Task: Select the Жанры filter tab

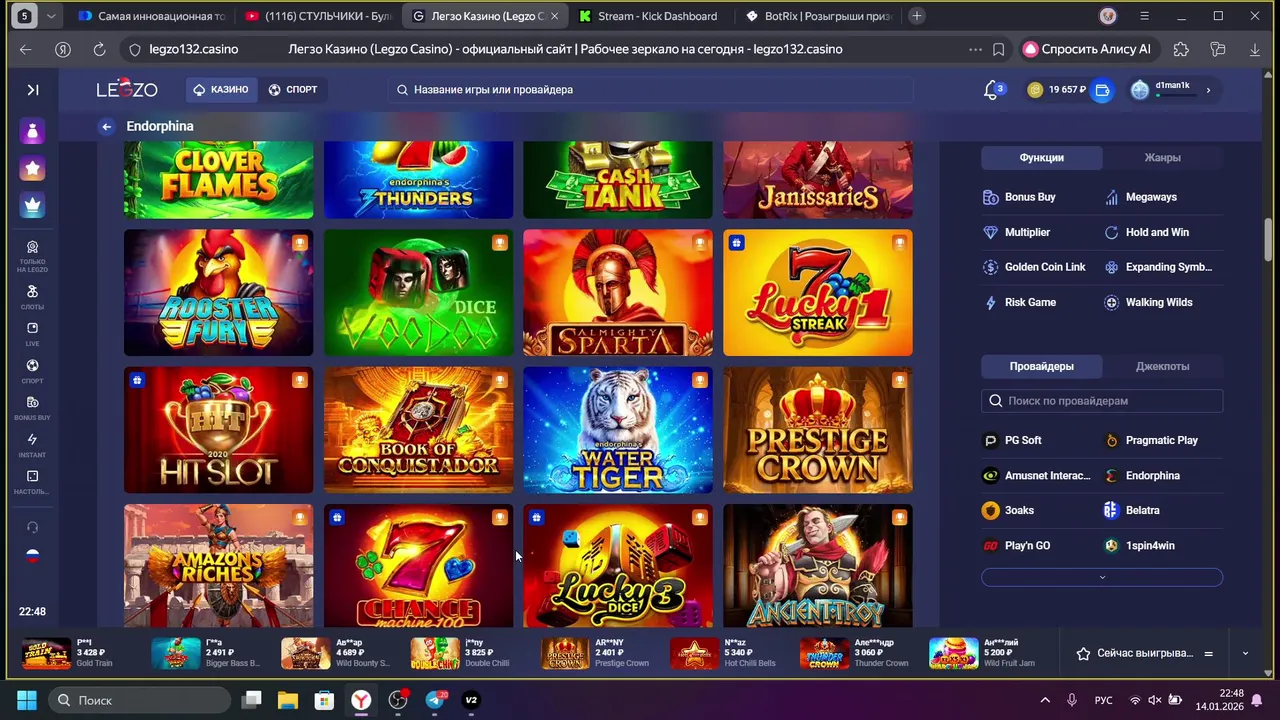Action: pyautogui.click(x=1162, y=157)
